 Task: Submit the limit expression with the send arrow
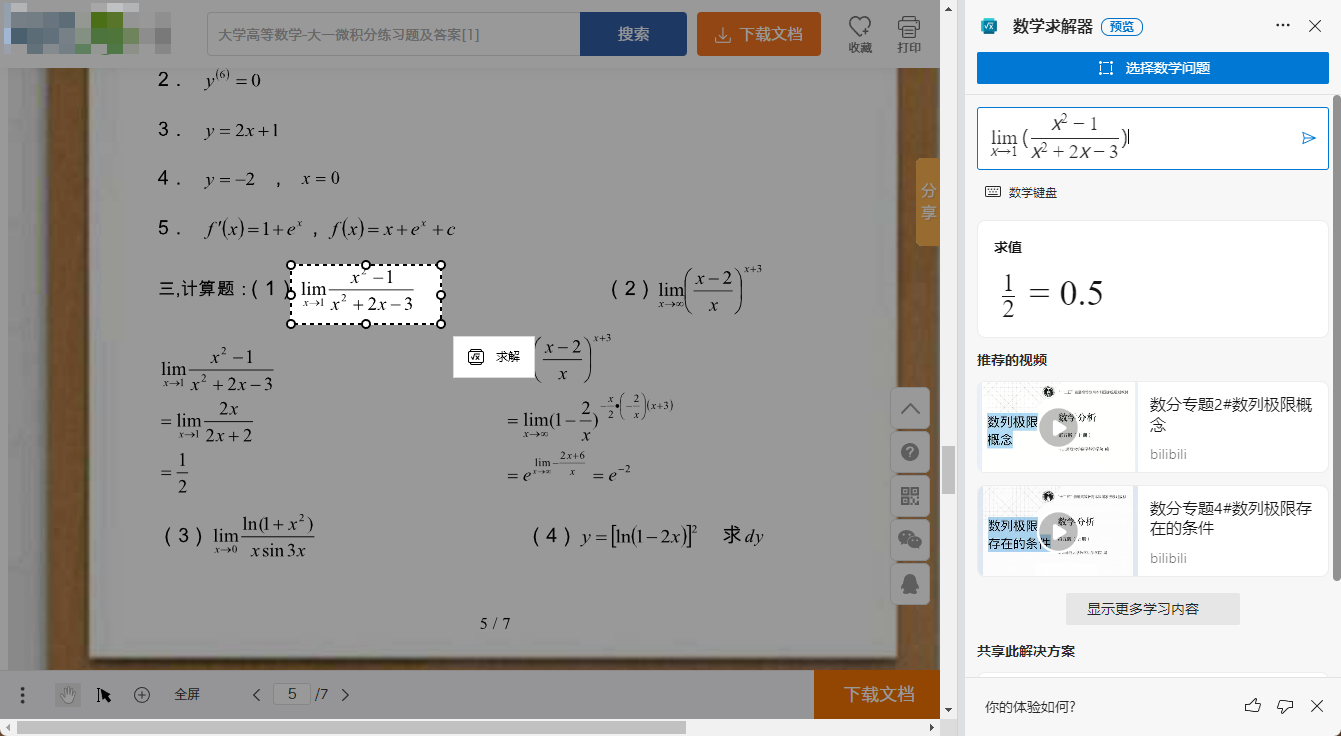coord(1309,138)
